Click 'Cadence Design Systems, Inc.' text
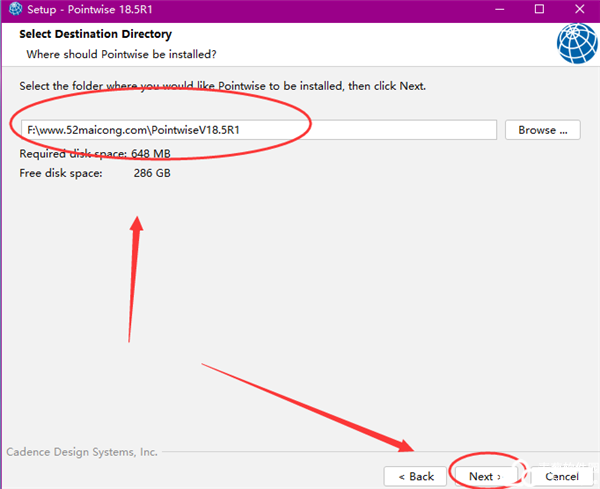Image resolution: width=600 pixels, height=489 pixels. pyautogui.click(x=82, y=452)
